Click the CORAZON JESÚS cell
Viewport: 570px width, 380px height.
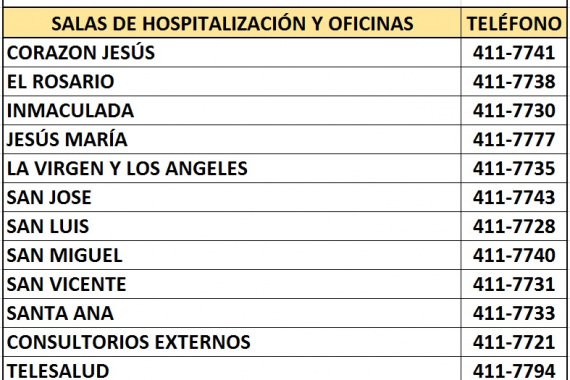232,52
